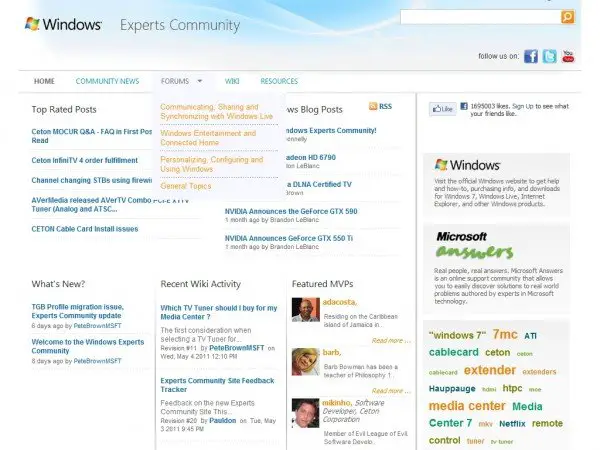The width and height of the screenshot is (600, 450).
Task: Select Communicating, Sharing and Synchronizing forum
Action: pyautogui.click(x=217, y=111)
